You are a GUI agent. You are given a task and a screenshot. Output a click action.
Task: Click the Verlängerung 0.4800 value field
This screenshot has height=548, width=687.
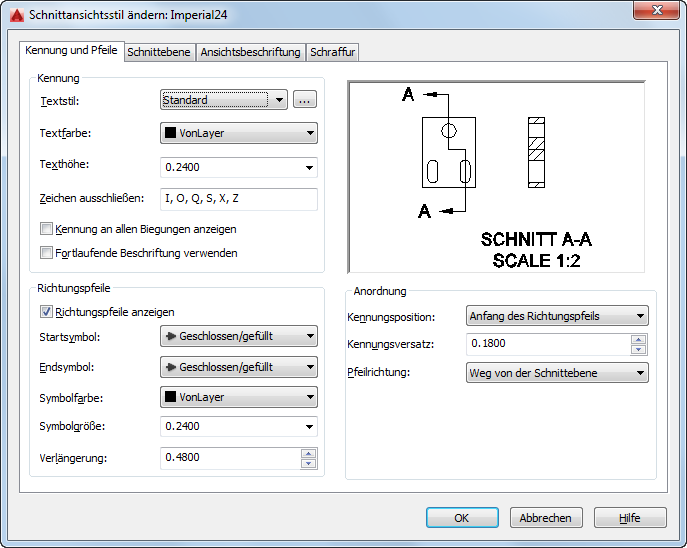pos(230,458)
